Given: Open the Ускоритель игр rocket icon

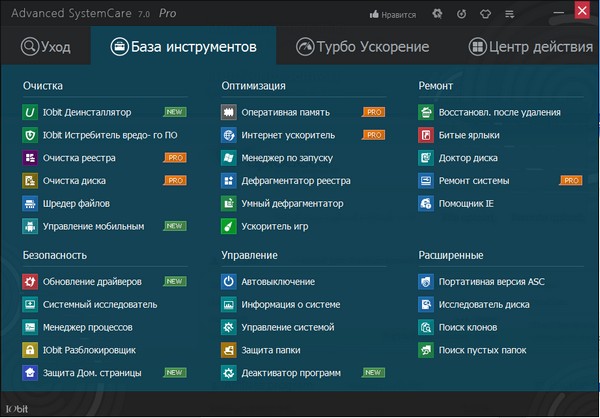Looking at the screenshot, I should click(x=229, y=227).
